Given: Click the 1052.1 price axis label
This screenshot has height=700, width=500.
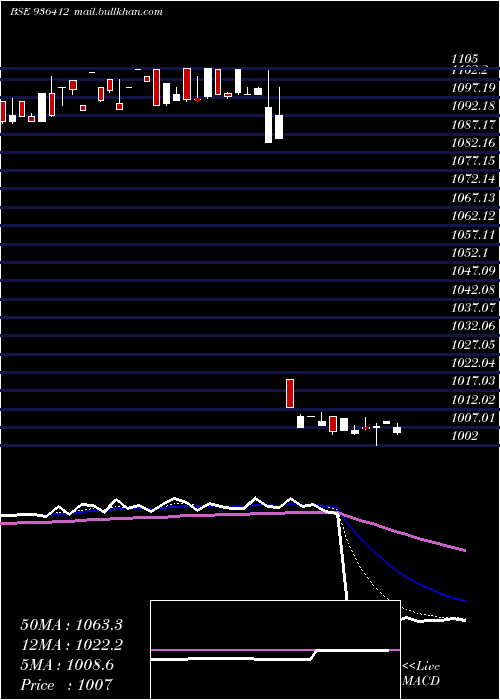Looking at the screenshot, I should pos(469,253).
